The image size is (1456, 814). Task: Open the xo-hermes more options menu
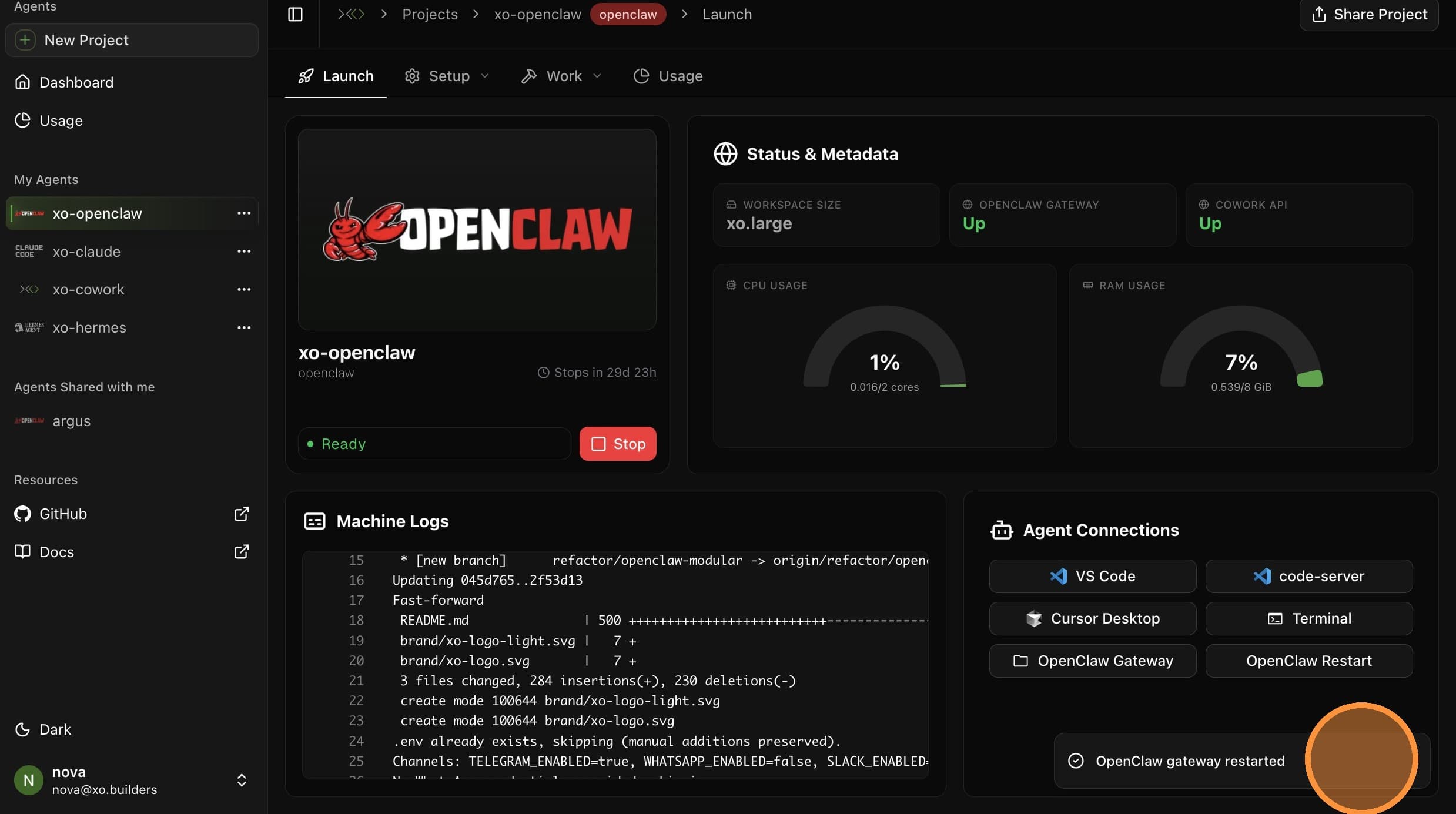point(244,327)
